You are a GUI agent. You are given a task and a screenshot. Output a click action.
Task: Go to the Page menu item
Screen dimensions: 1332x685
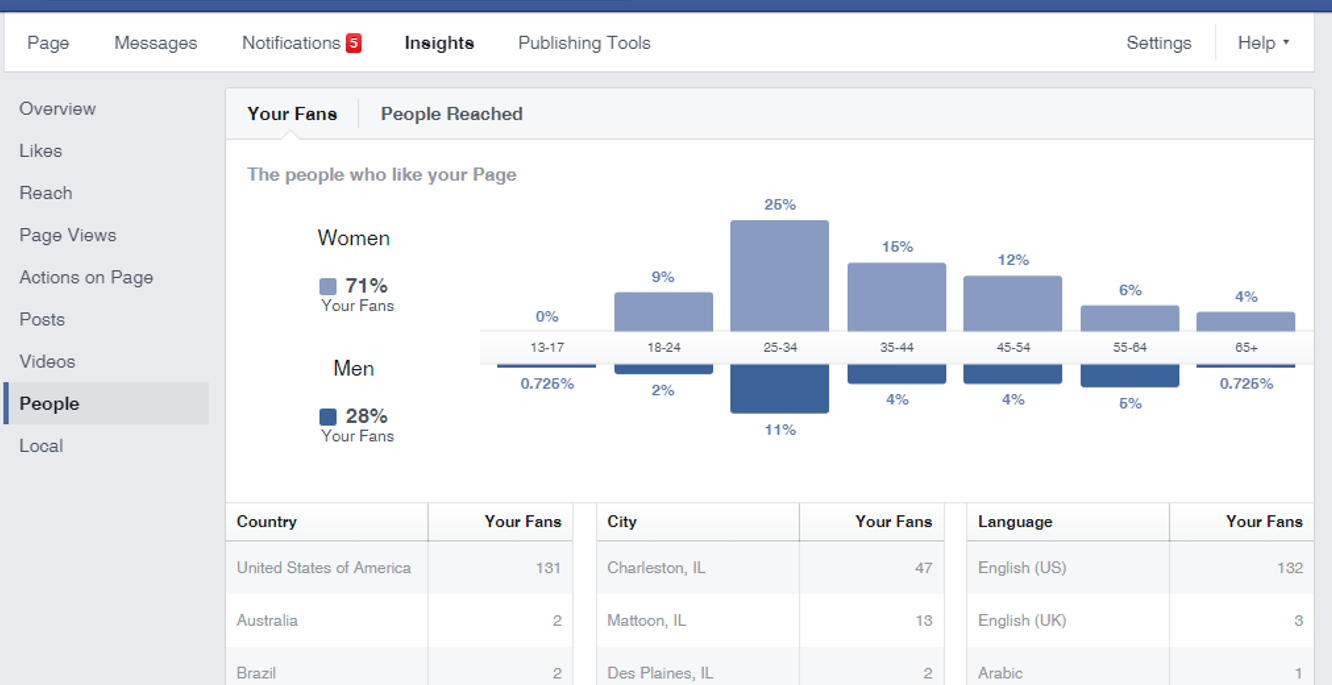coord(48,42)
